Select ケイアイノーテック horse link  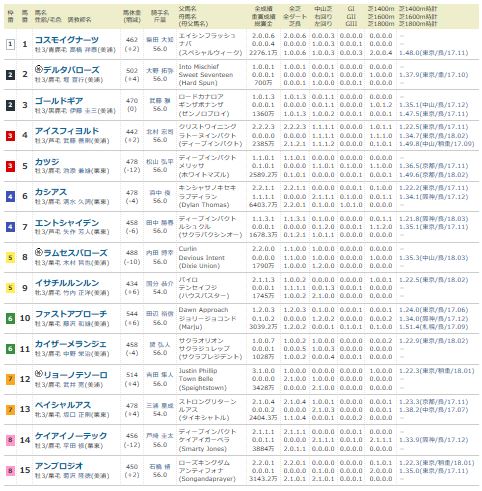(x=71, y=436)
